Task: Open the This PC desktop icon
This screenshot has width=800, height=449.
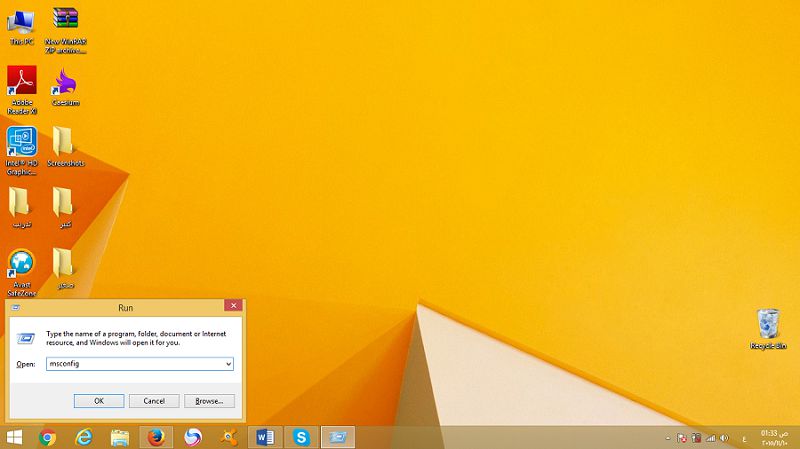Action: coord(21,27)
